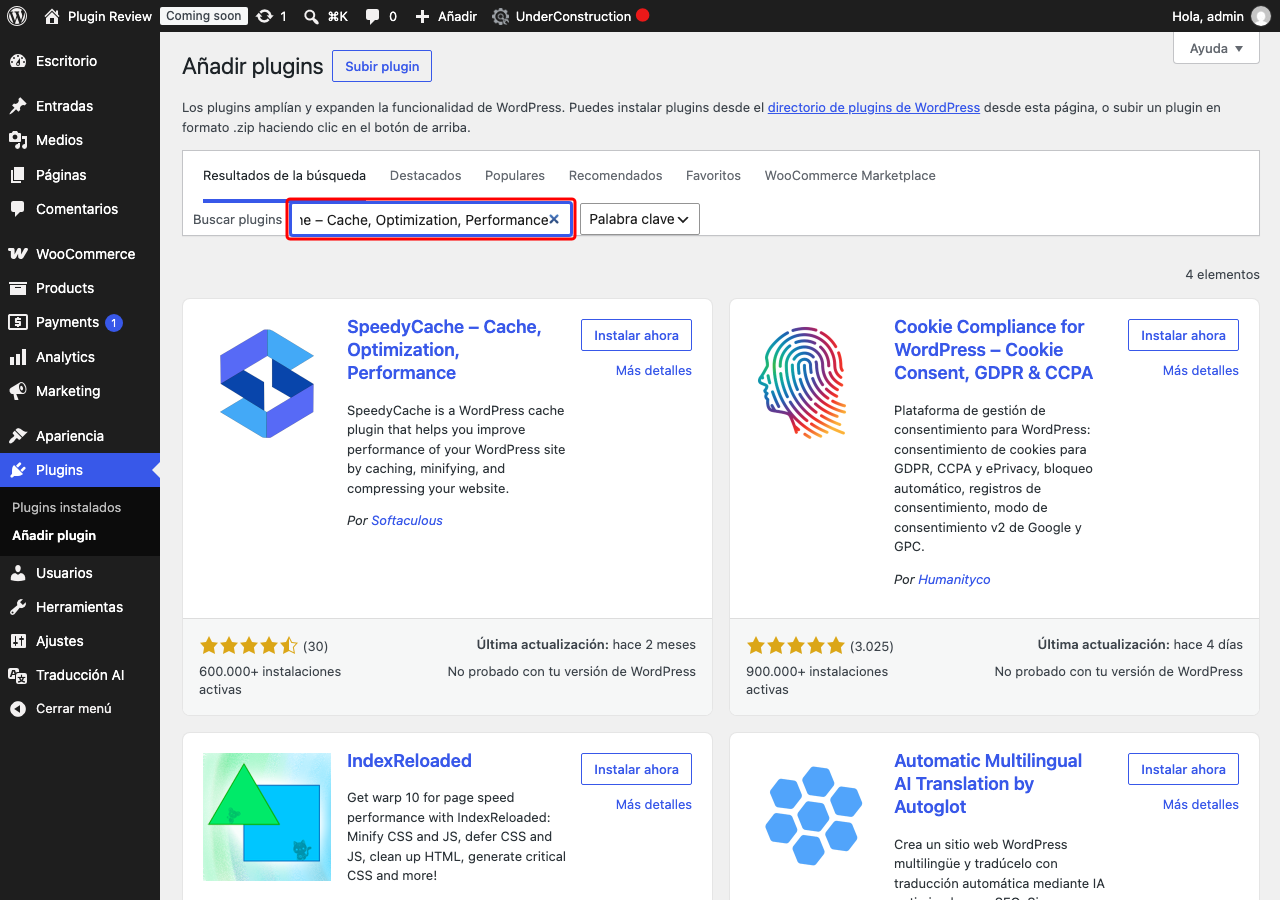Viewport: 1280px width, 900px height.
Task: Open the Añadir plugin submenu item
Action: point(54,535)
